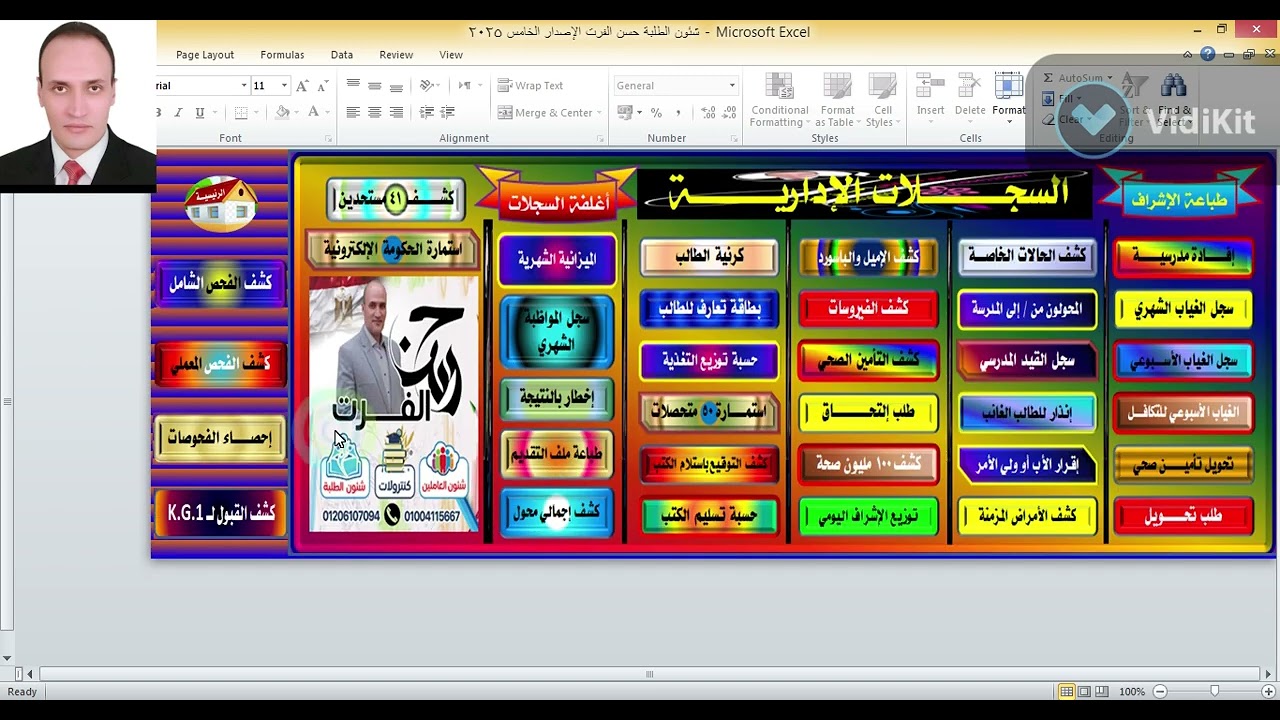Open Font dialog launcher
Viewport: 1280px width, 720px height.
point(327,139)
